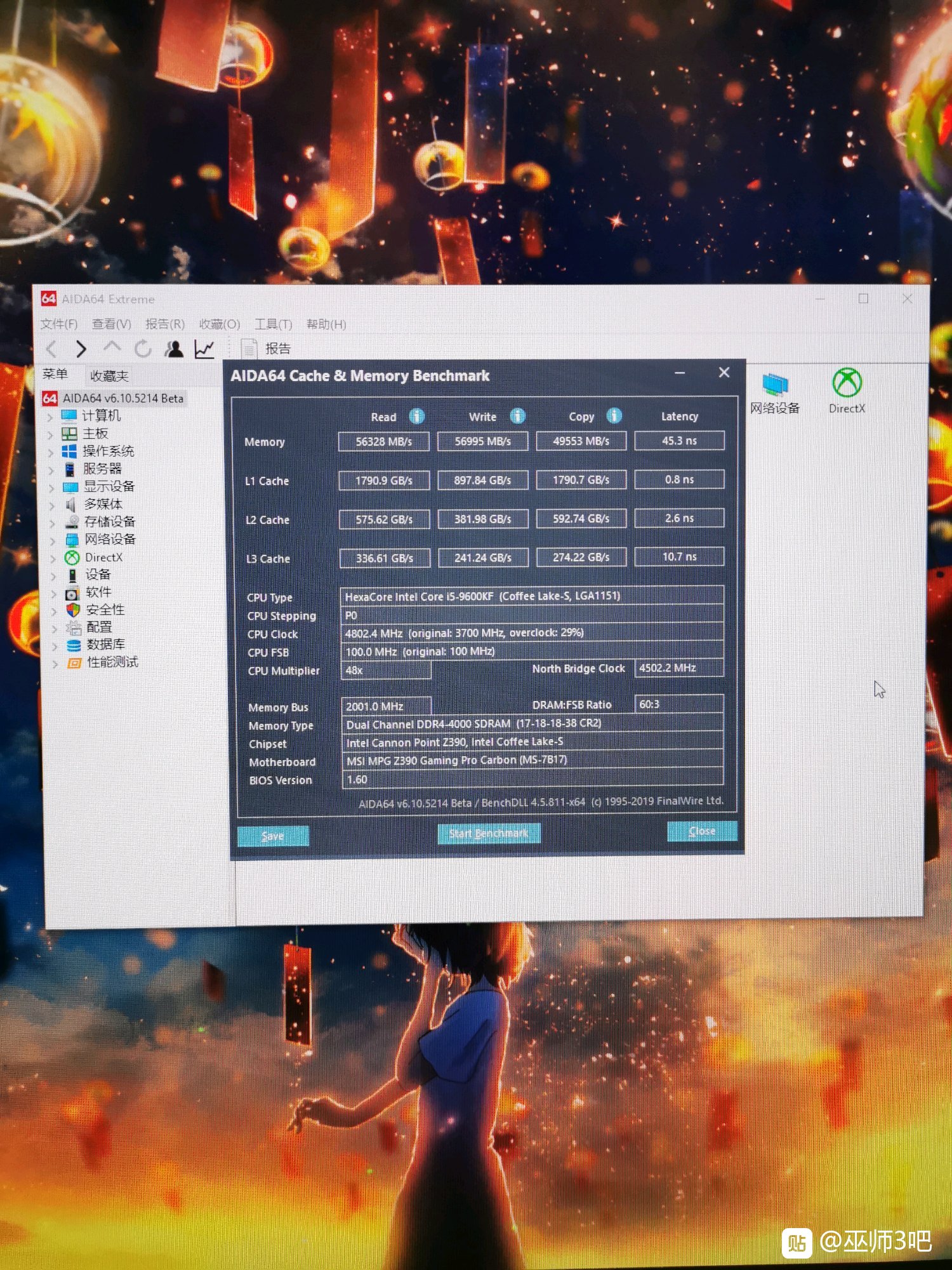Open the 收藏(O) menu
The width and height of the screenshot is (952, 1270).
pyautogui.click(x=220, y=324)
